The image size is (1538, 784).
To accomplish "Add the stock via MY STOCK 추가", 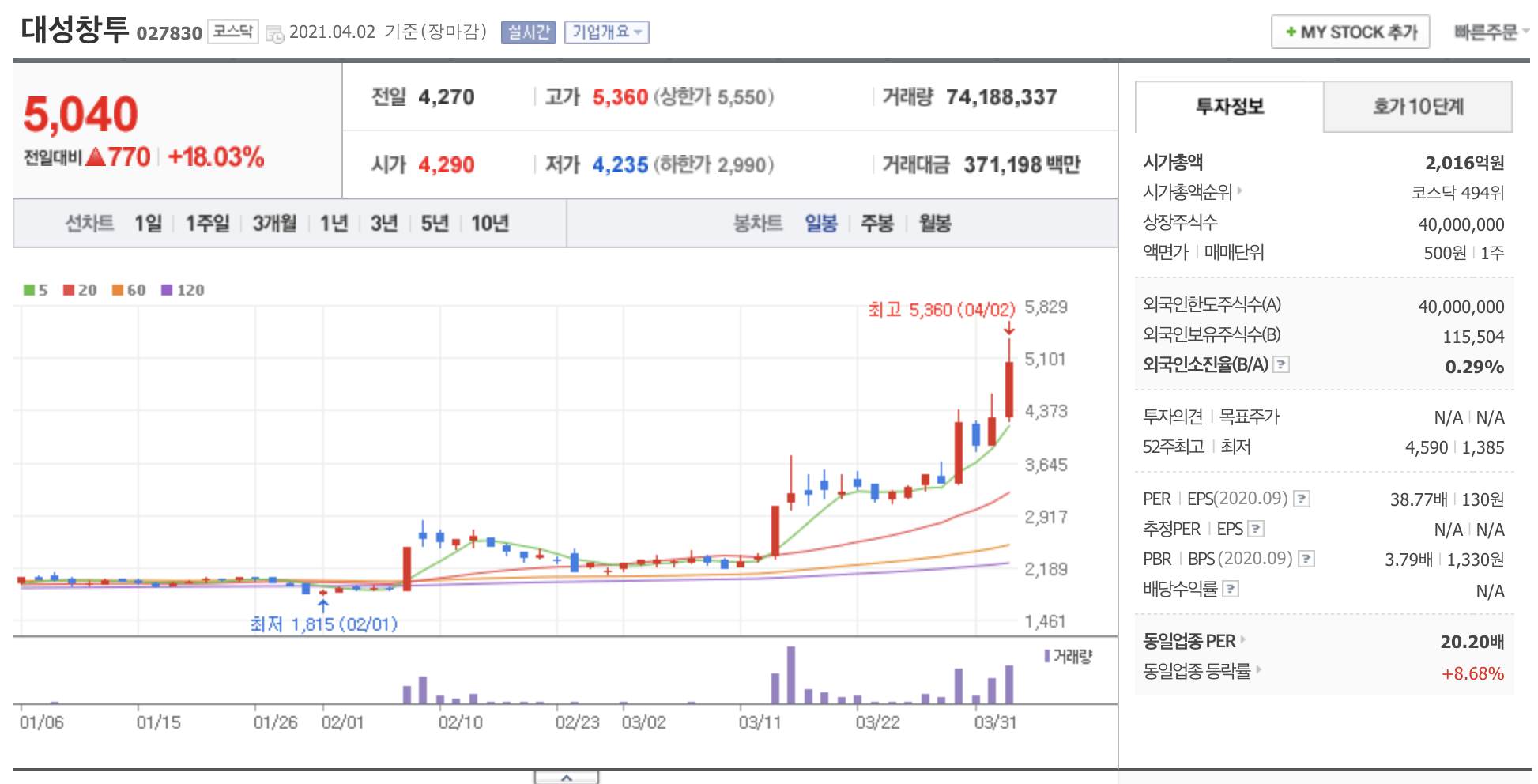I will 1351,32.
